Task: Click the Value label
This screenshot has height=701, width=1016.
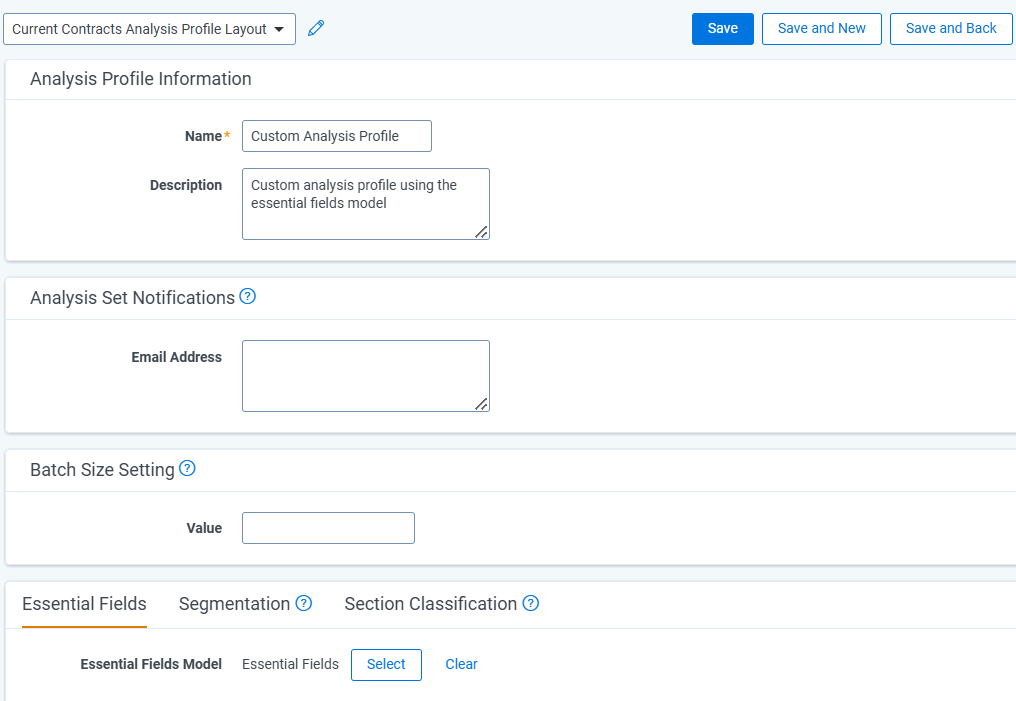Action: (x=204, y=529)
